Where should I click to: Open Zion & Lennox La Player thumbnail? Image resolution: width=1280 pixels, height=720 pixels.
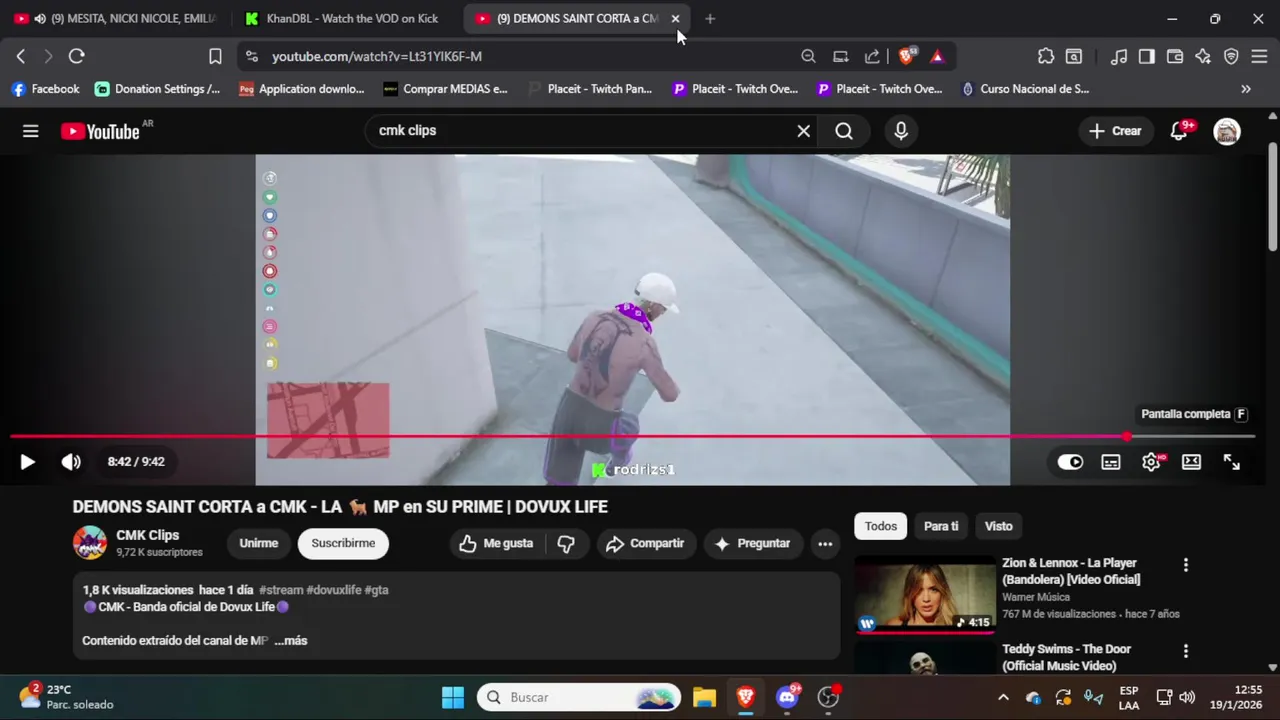(x=925, y=596)
